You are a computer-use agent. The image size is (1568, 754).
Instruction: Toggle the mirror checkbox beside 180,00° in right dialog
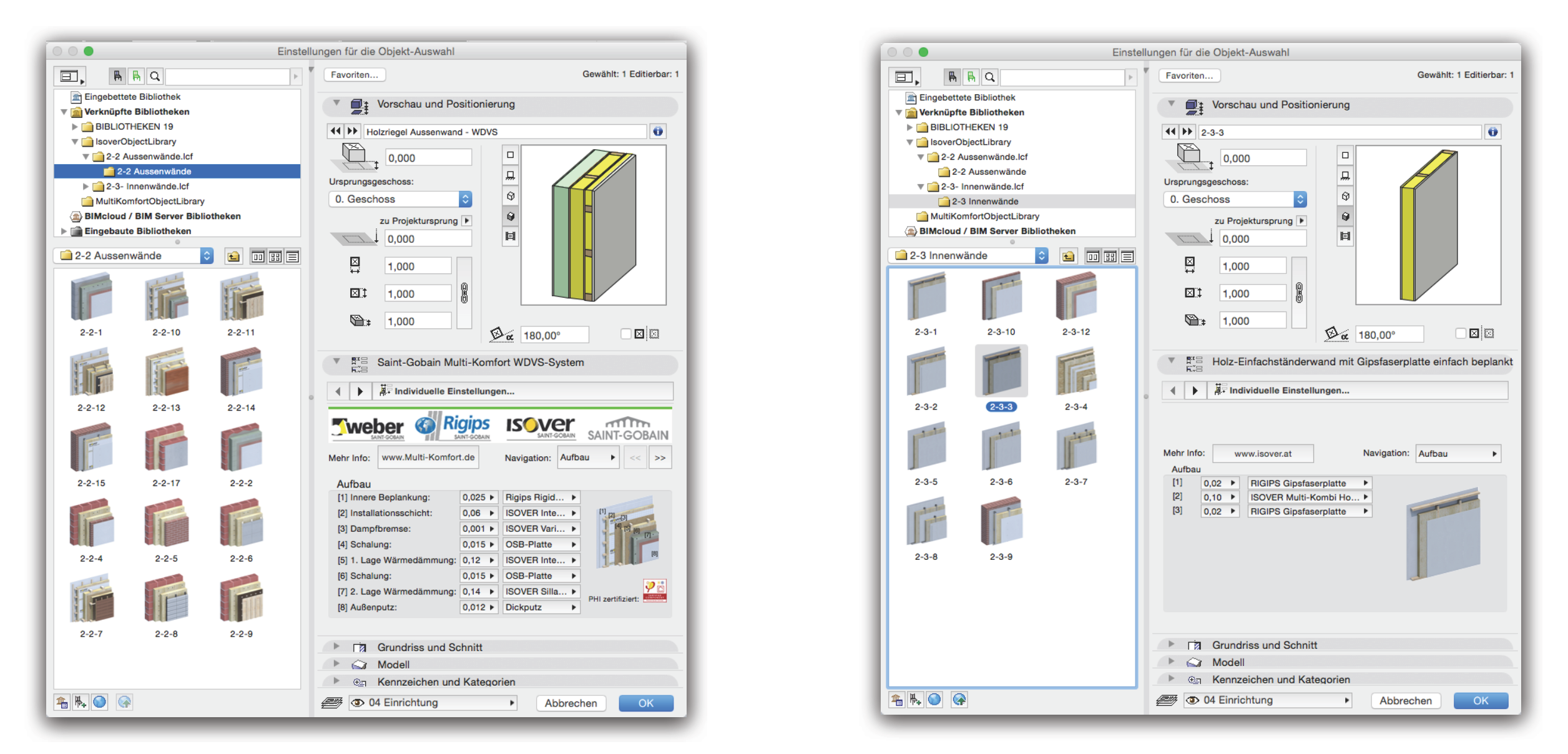pos(1461,333)
